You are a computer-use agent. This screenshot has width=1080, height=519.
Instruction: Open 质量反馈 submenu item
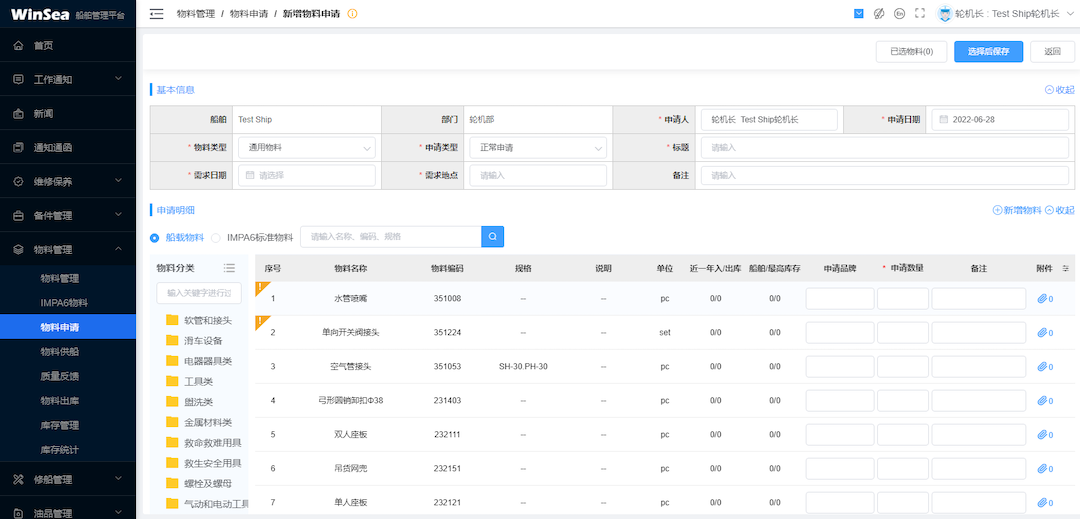[68, 376]
